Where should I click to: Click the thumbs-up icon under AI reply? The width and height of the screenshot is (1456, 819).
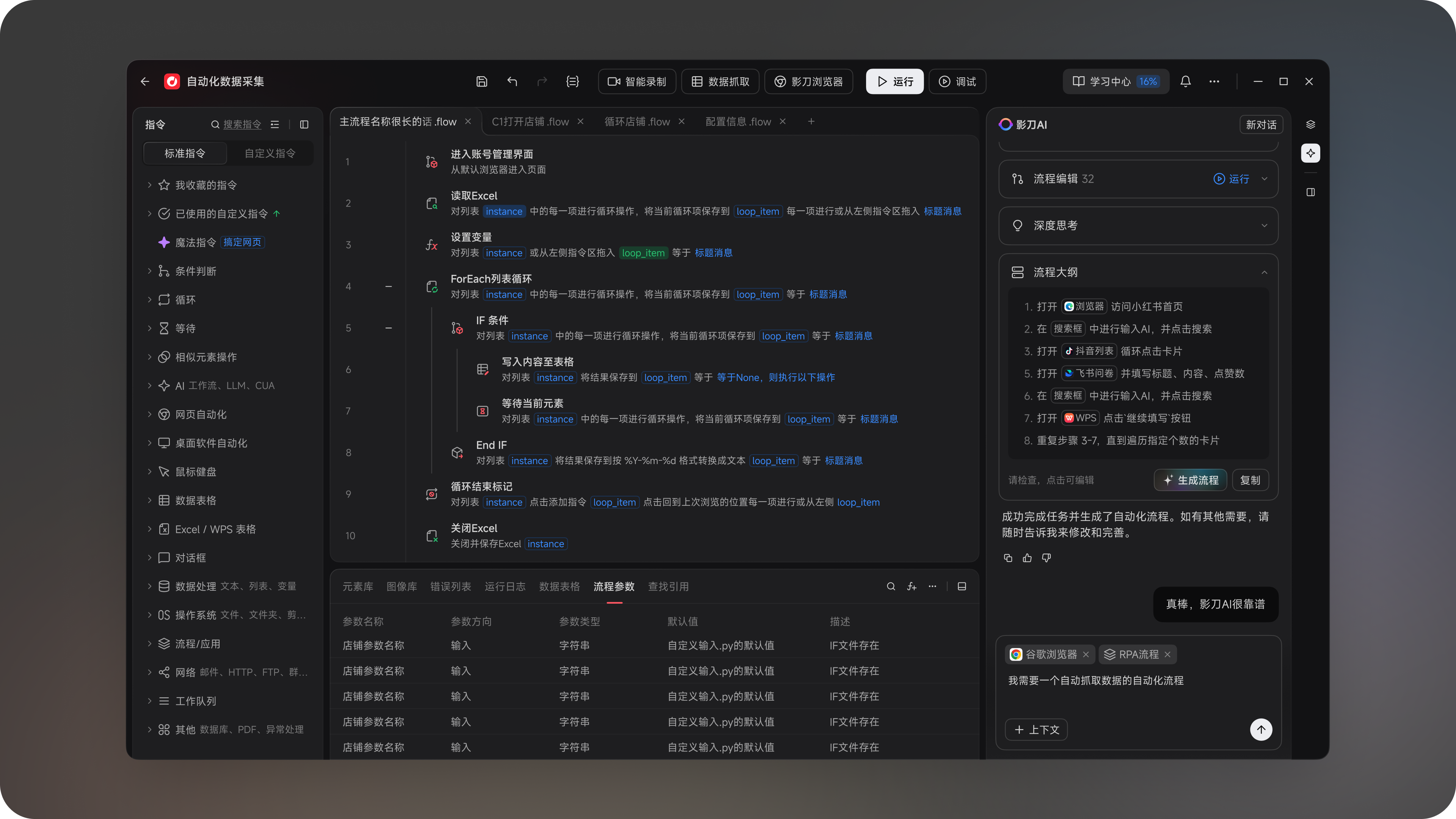coord(1027,558)
